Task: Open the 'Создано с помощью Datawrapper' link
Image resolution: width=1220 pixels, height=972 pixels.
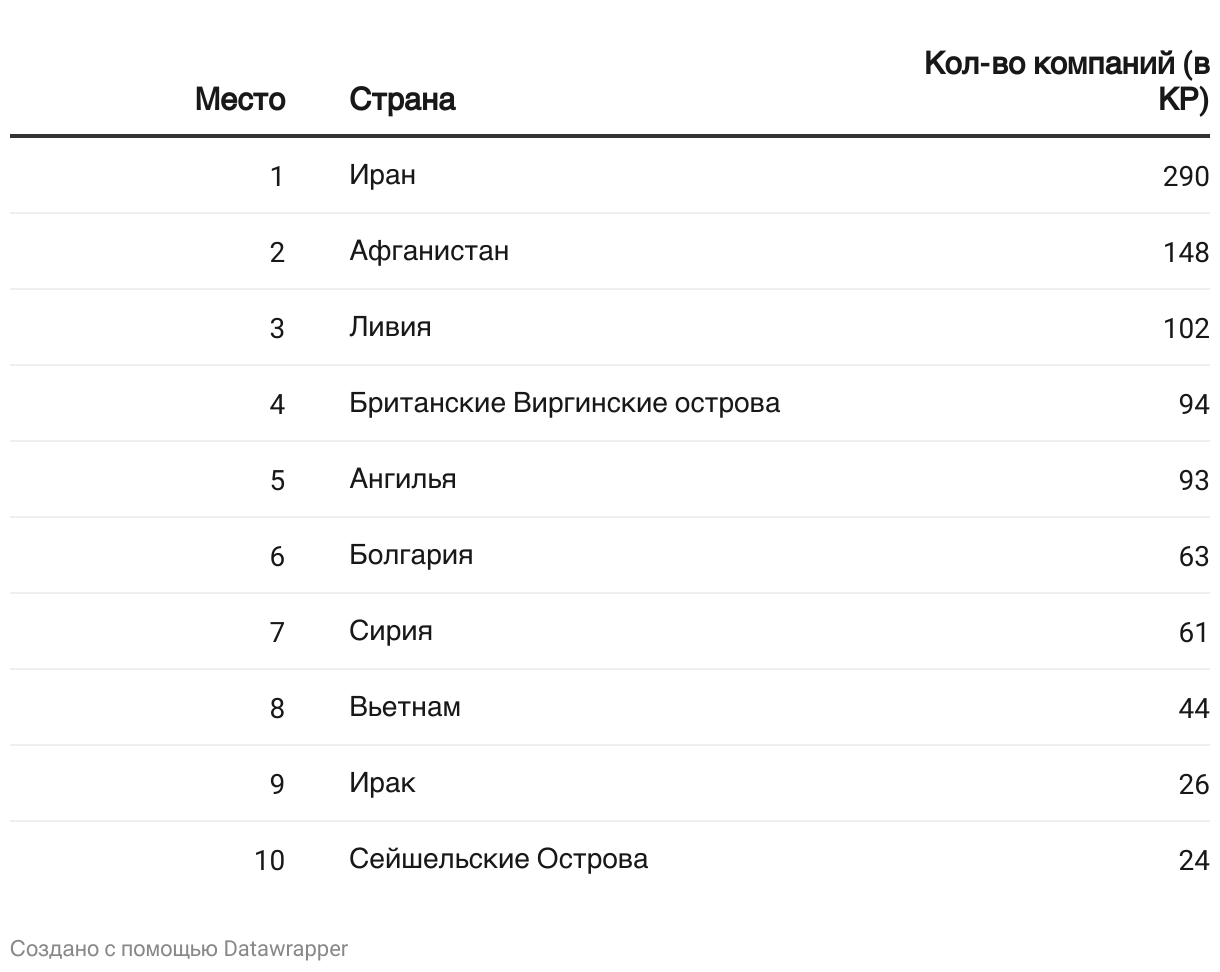Action: pyautogui.click(x=179, y=948)
